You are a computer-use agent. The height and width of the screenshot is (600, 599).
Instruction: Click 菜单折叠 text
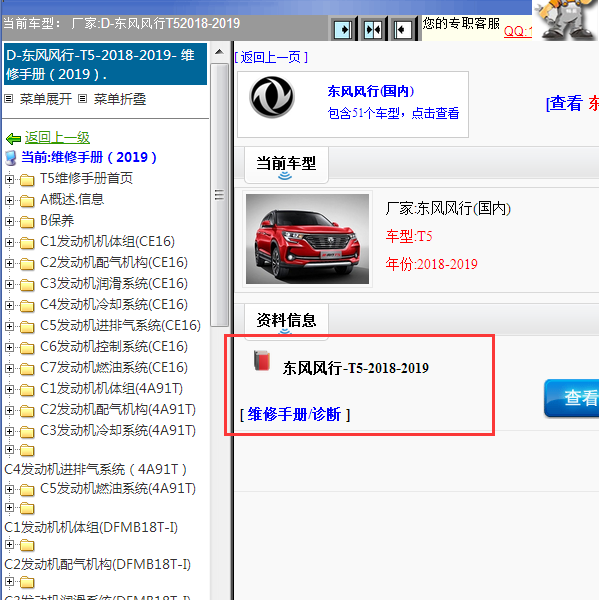point(120,99)
